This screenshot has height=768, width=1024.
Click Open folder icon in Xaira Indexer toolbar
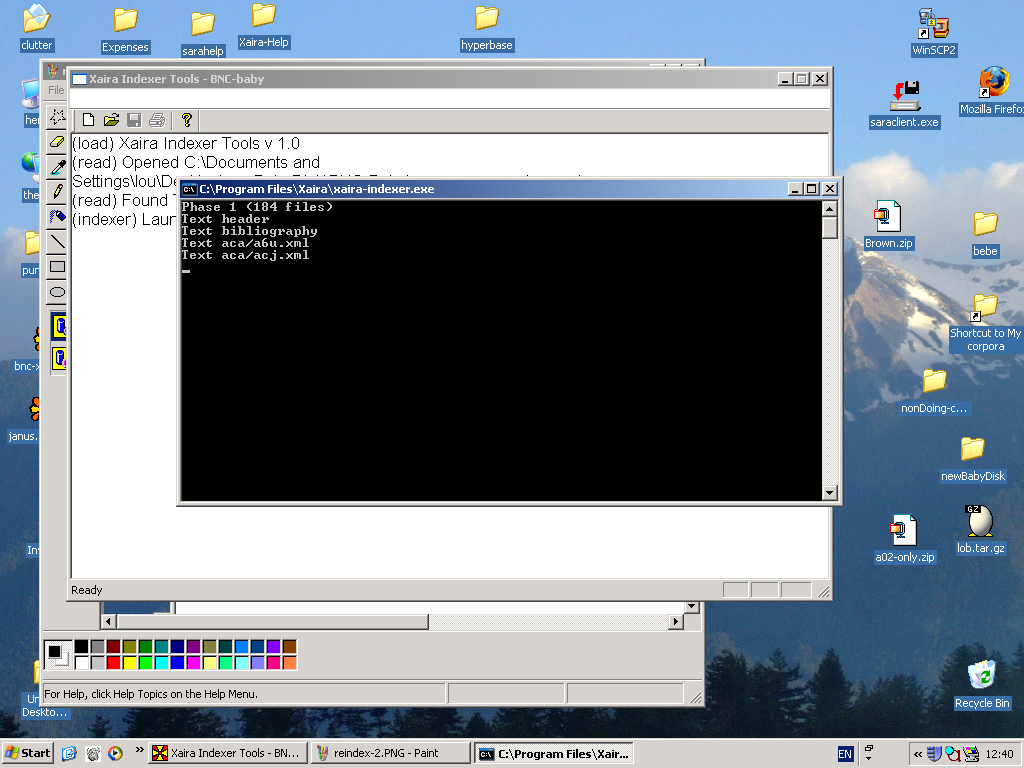tap(112, 120)
